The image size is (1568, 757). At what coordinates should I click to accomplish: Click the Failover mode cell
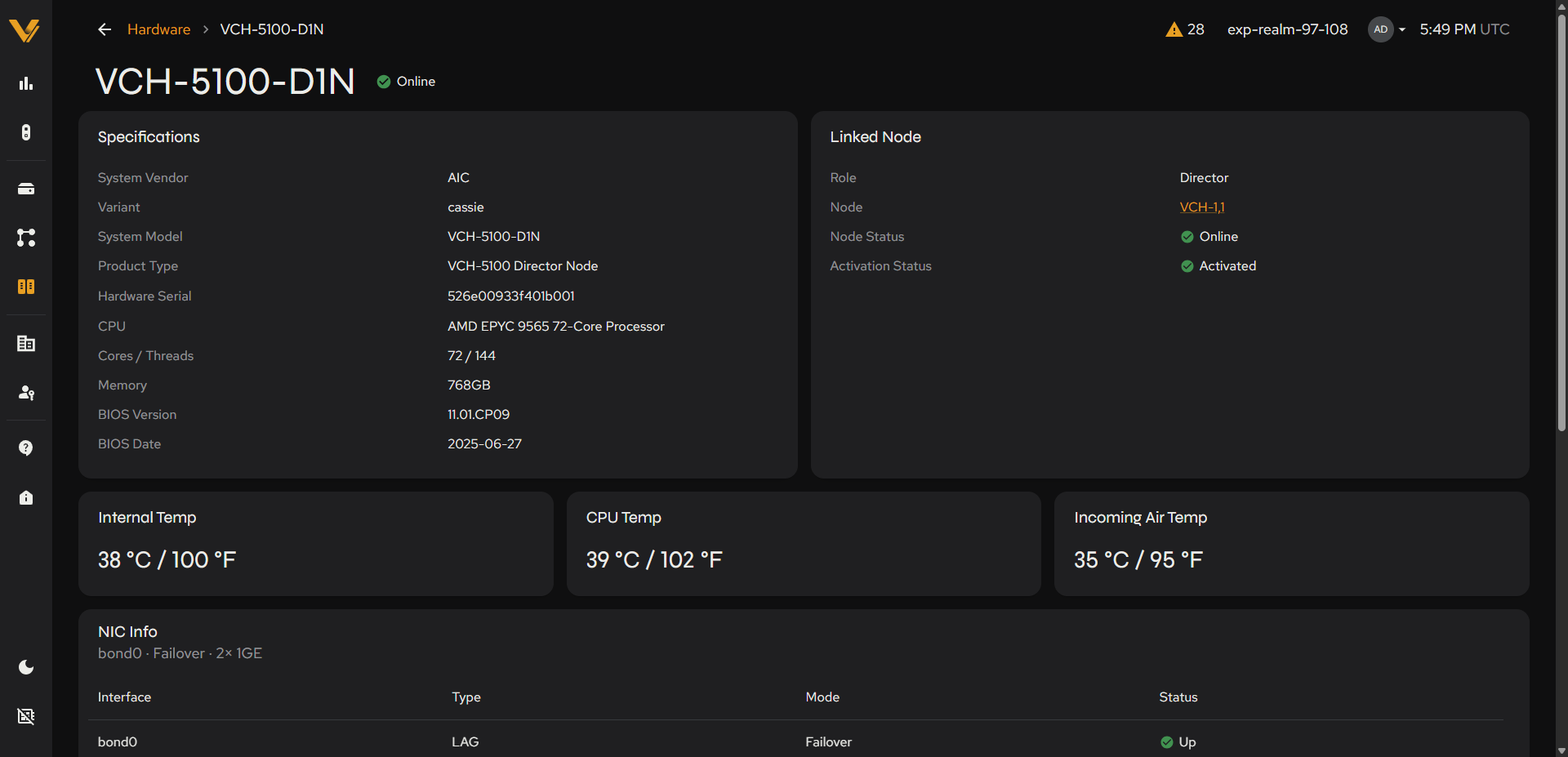[x=828, y=742]
